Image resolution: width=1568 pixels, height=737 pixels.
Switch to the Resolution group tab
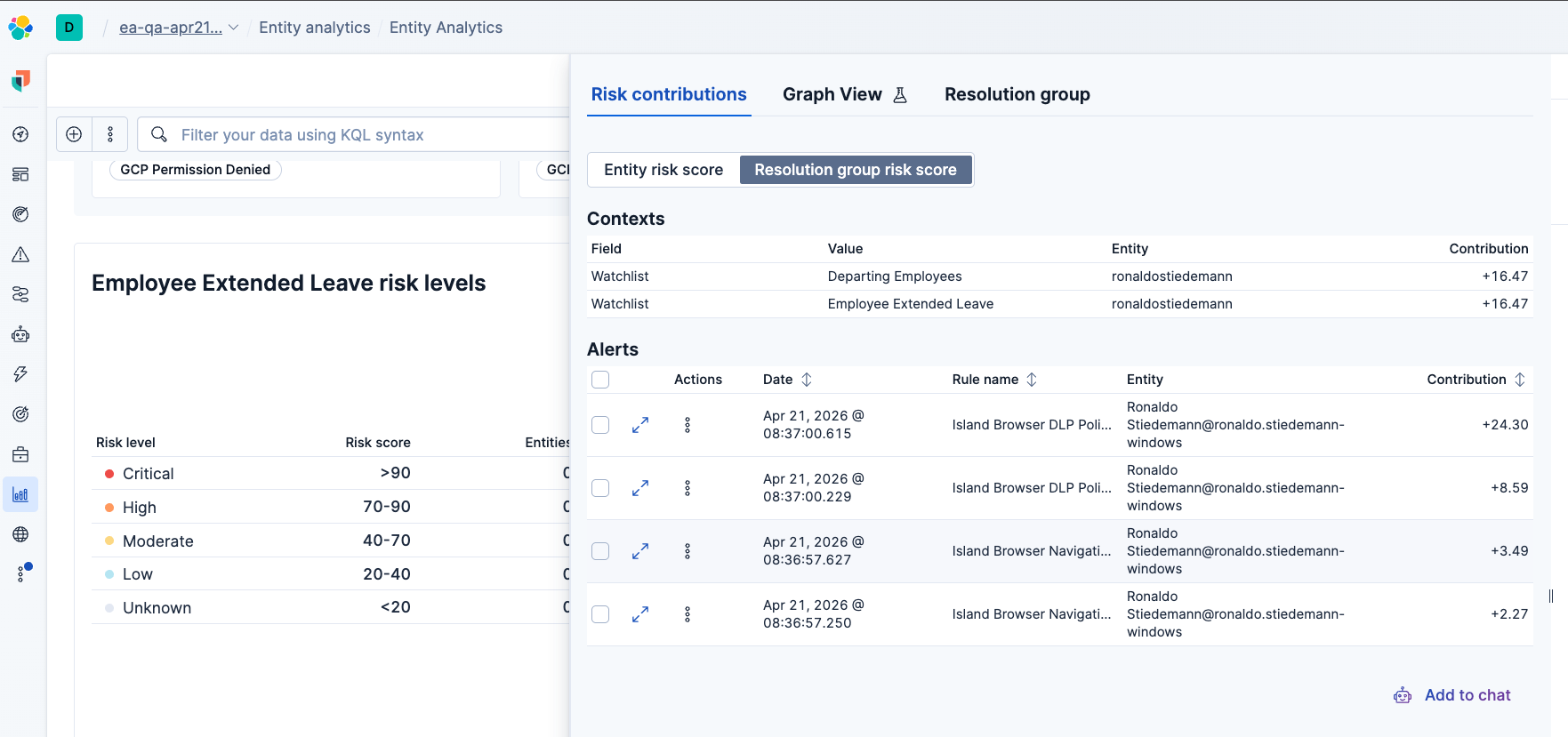[1017, 95]
